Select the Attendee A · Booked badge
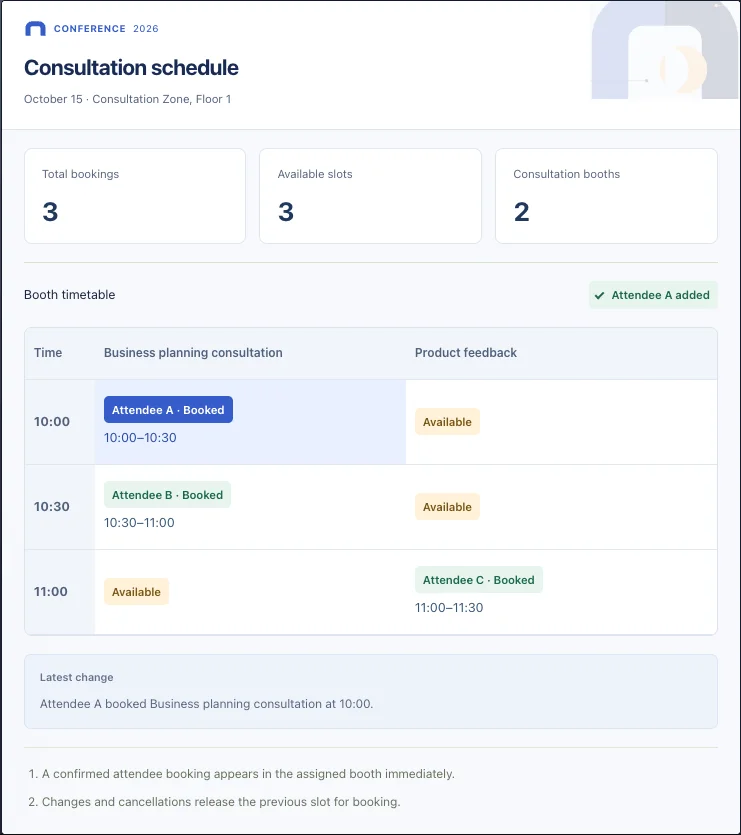The height and width of the screenshot is (835, 741). [168, 410]
